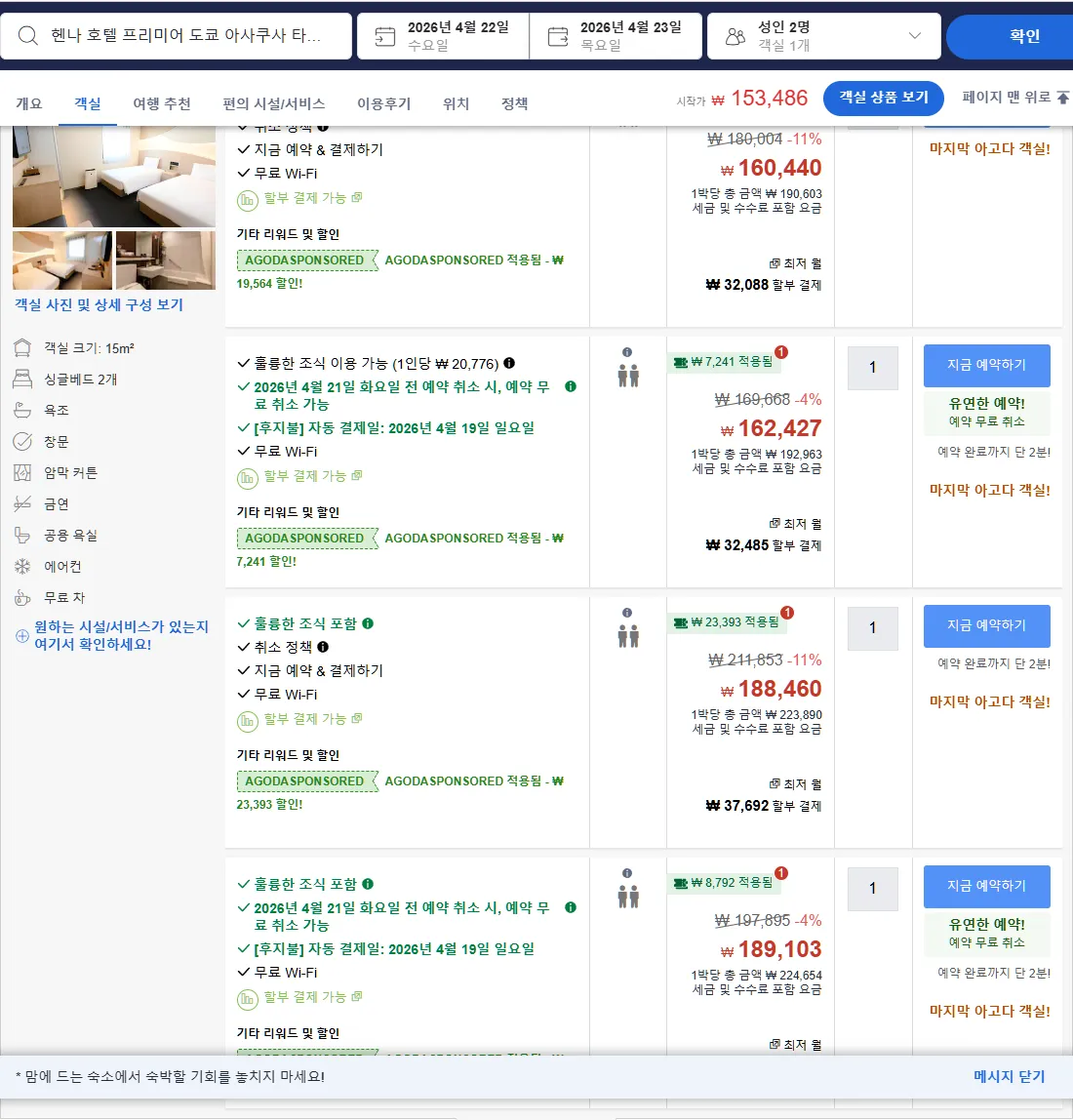1073x1120 pixels.
Task: Open the small bathroom thumbnail photo
Action: click(x=165, y=260)
